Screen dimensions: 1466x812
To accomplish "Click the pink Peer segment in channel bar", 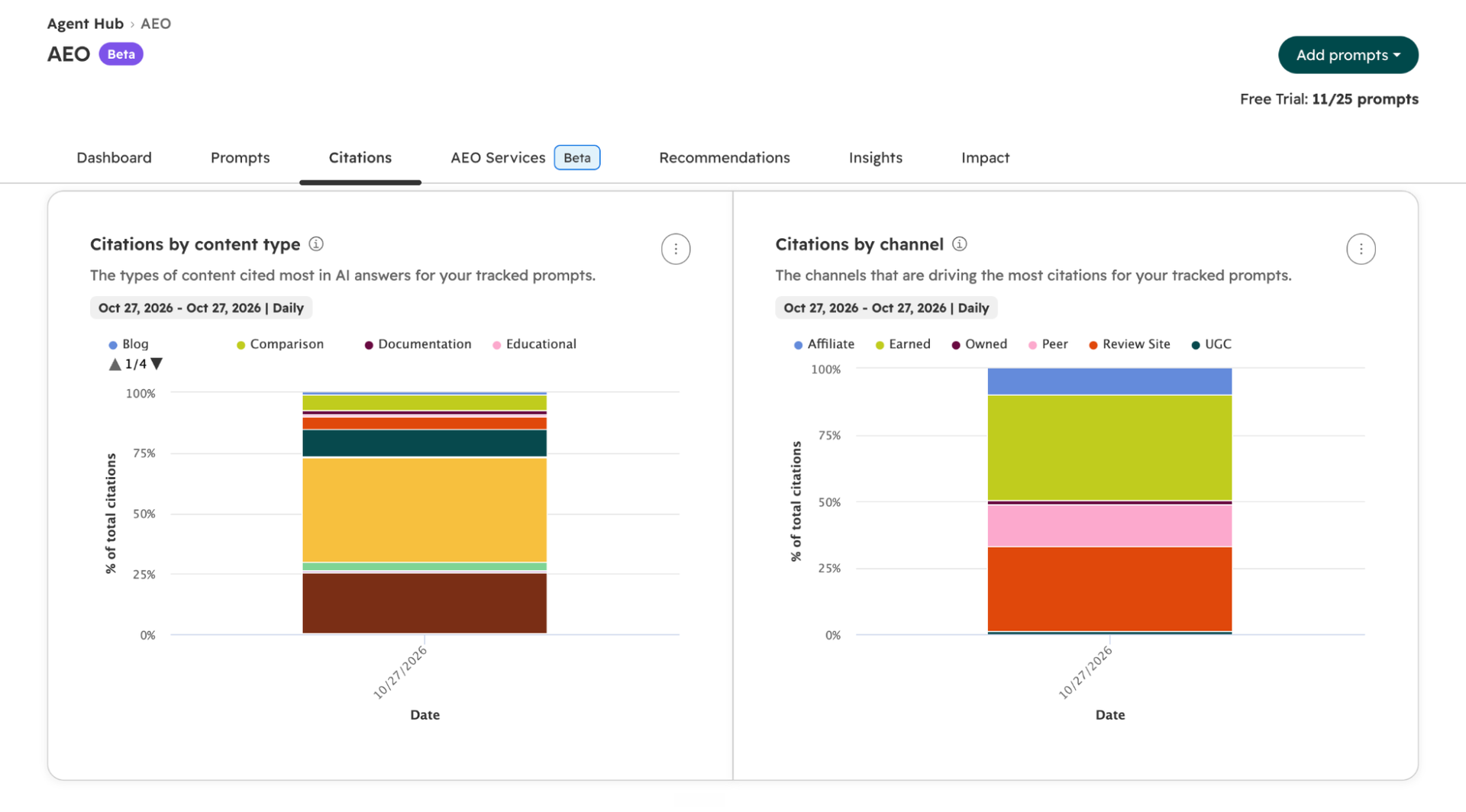I will [1109, 526].
